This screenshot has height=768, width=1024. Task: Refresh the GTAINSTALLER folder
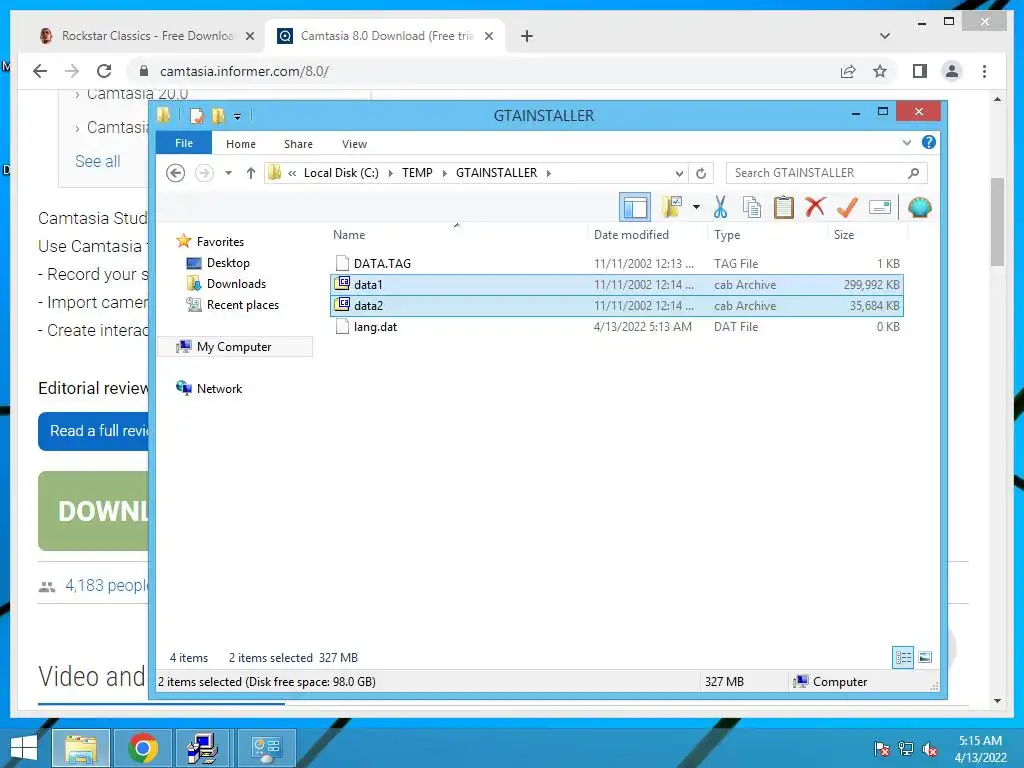[x=701, y=173]
